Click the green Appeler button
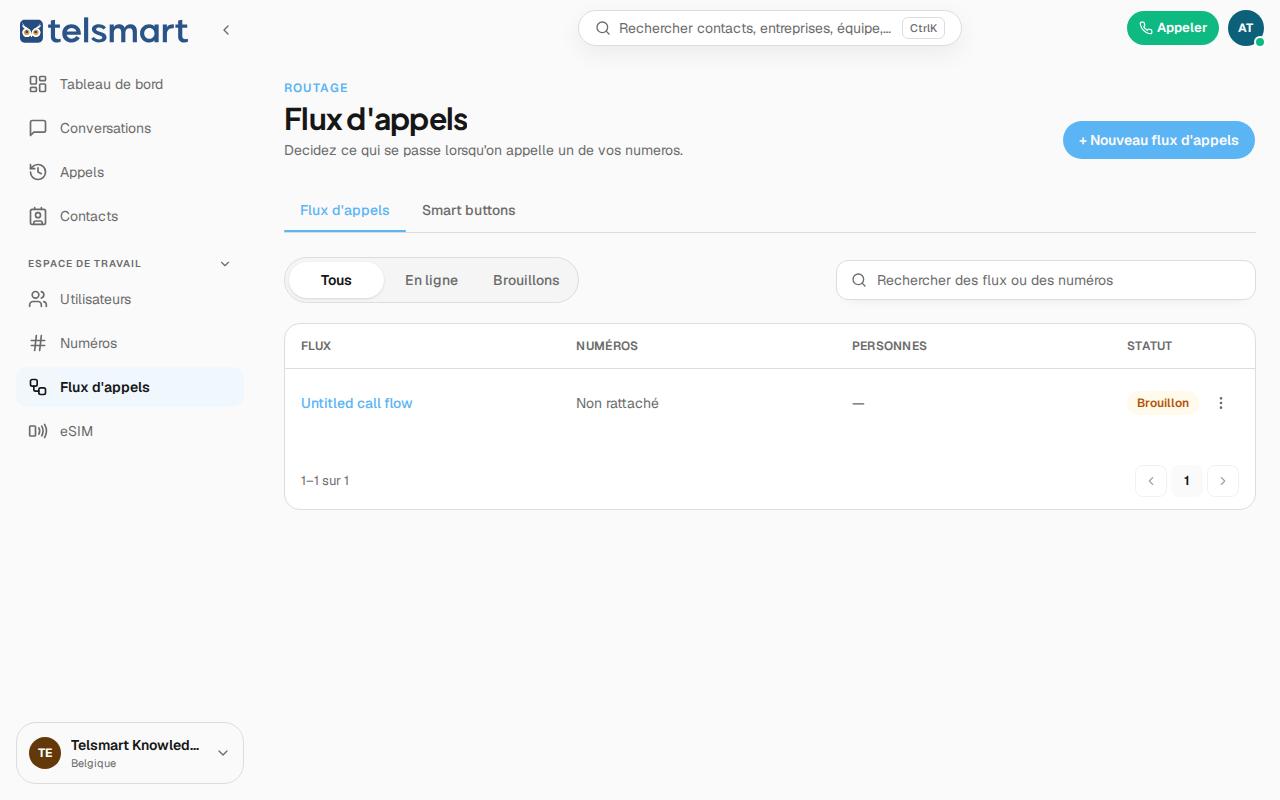1280x800 pixels. (1173, 28)
